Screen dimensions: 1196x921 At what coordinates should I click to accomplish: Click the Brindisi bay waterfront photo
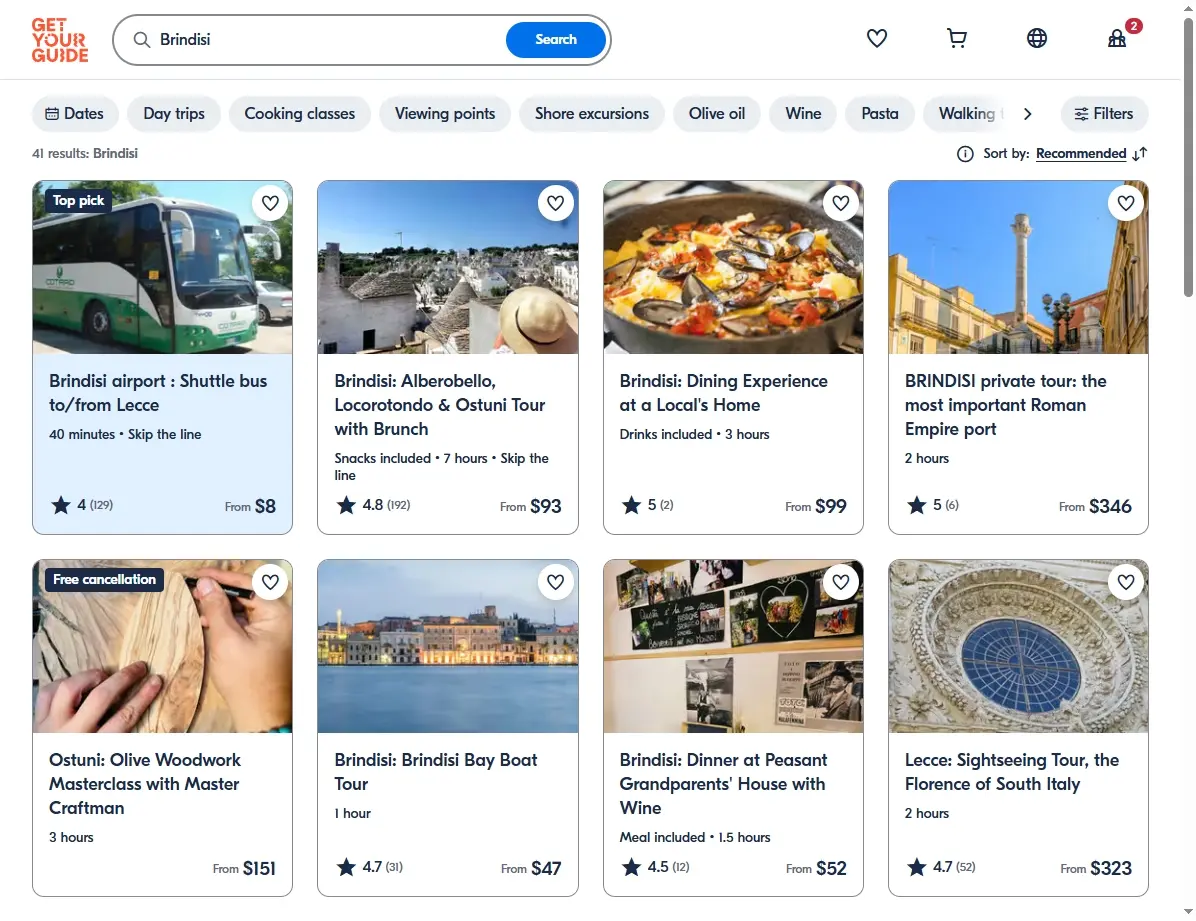point(448,646)
